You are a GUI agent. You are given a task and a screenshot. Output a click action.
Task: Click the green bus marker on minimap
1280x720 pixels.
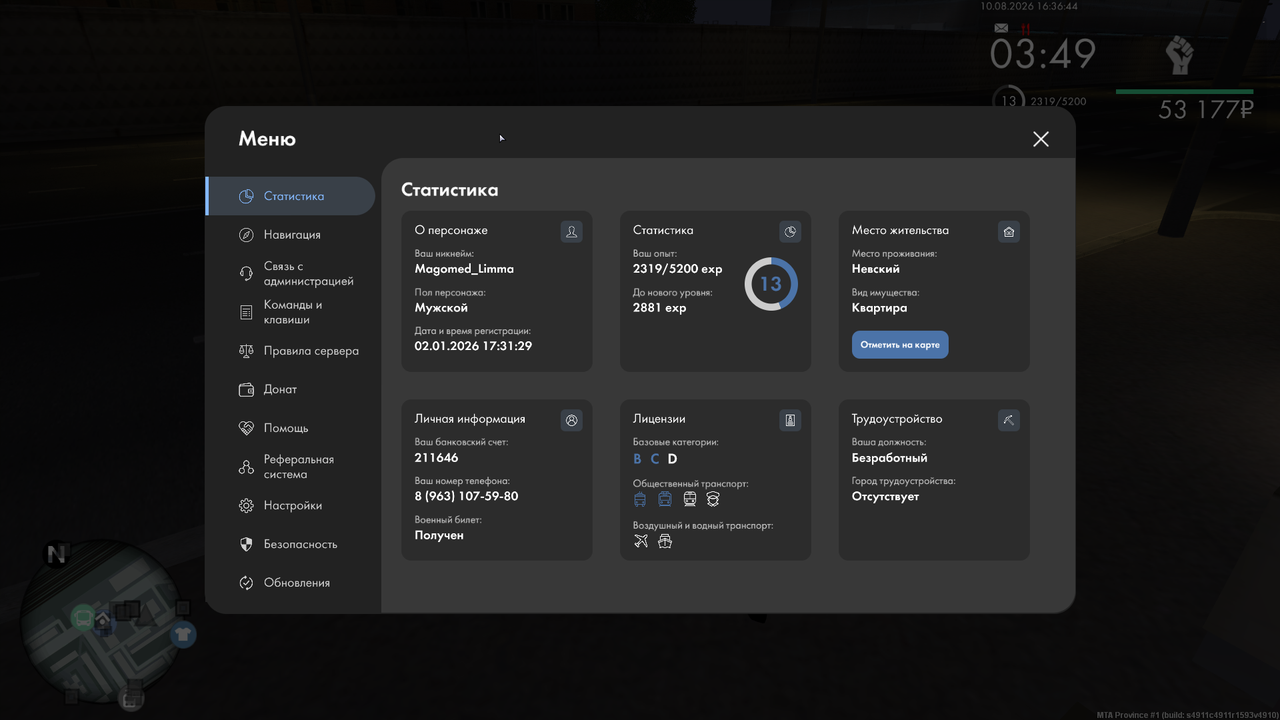tap(83, 618)
